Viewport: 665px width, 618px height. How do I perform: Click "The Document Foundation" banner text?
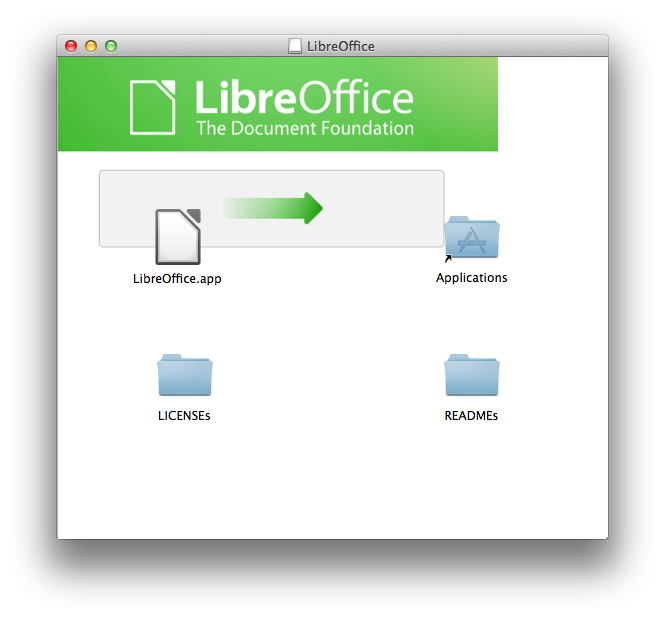(x=305, y=128)
